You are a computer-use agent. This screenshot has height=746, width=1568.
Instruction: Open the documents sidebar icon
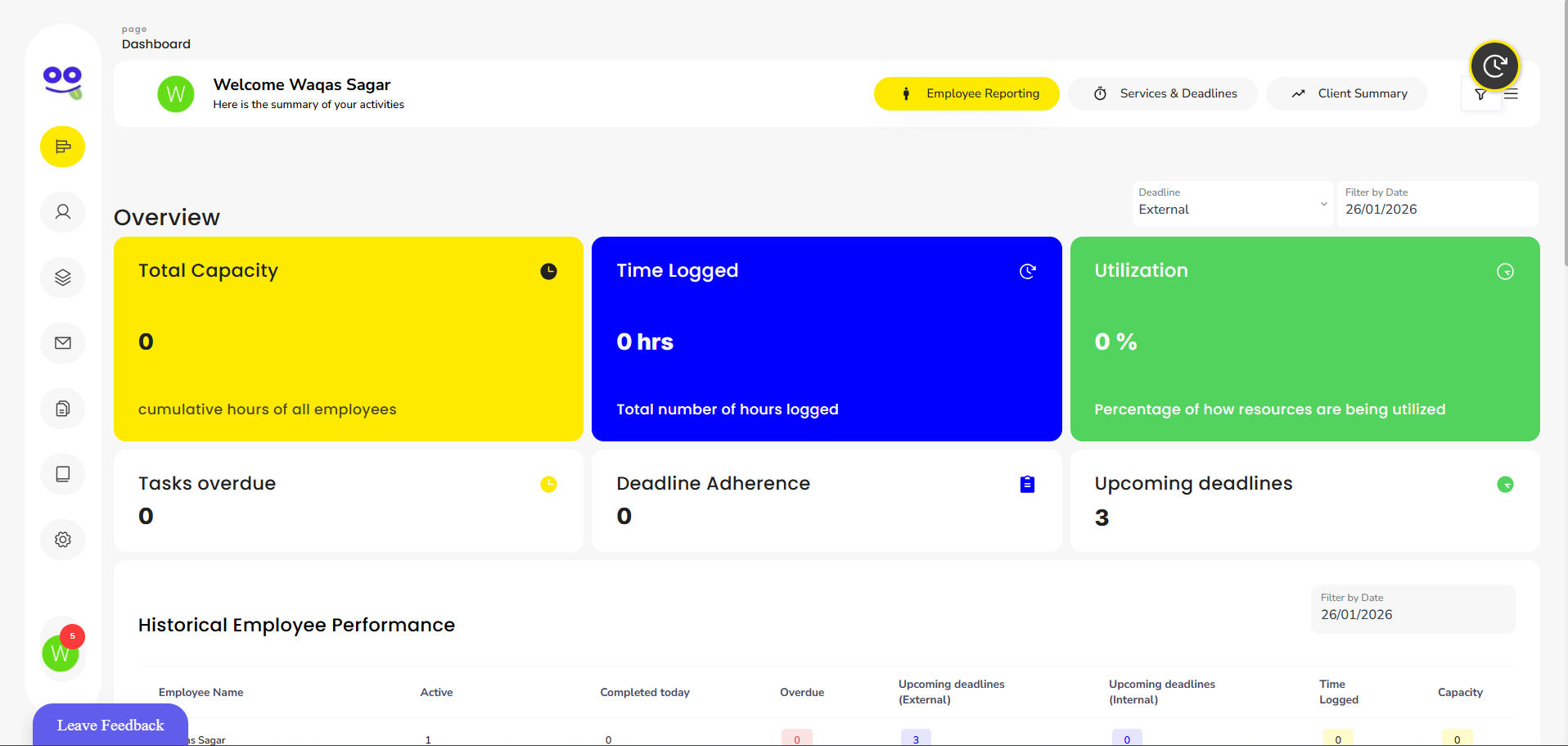62,409
